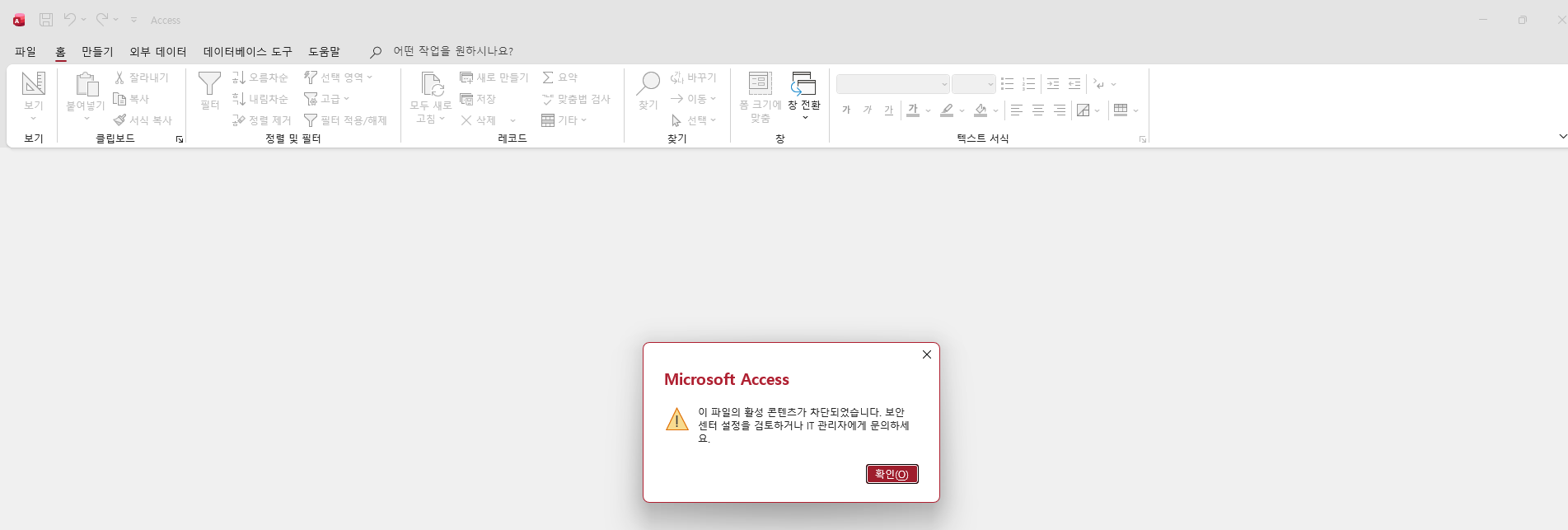Click 정렬 제거 remove sort

[261, 120]
